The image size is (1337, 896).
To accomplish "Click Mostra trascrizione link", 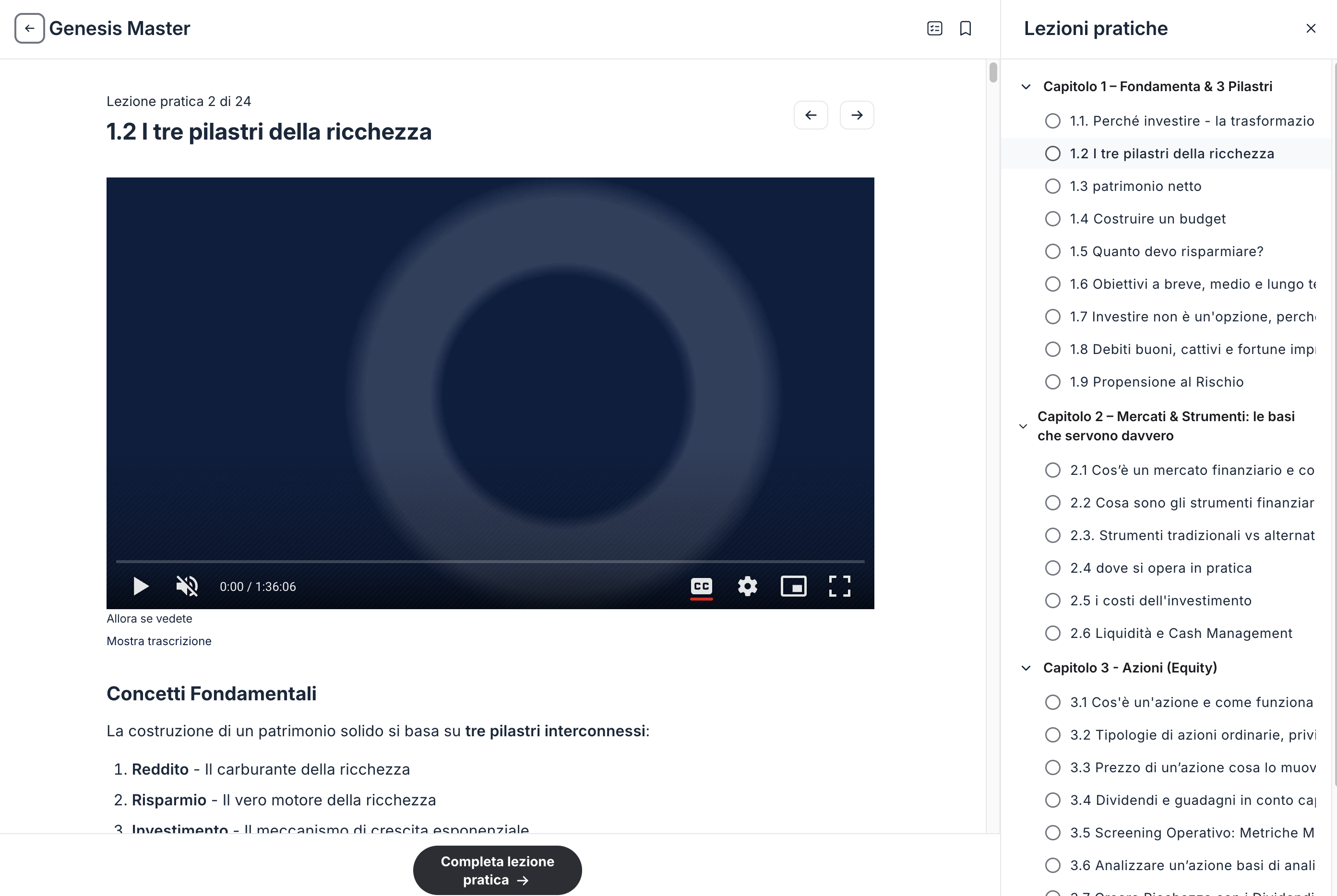I will 159,641.
